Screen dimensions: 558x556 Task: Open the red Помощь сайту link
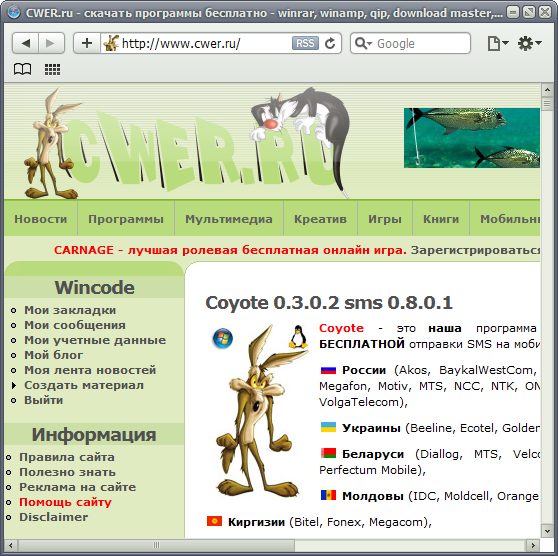point(65,502)
